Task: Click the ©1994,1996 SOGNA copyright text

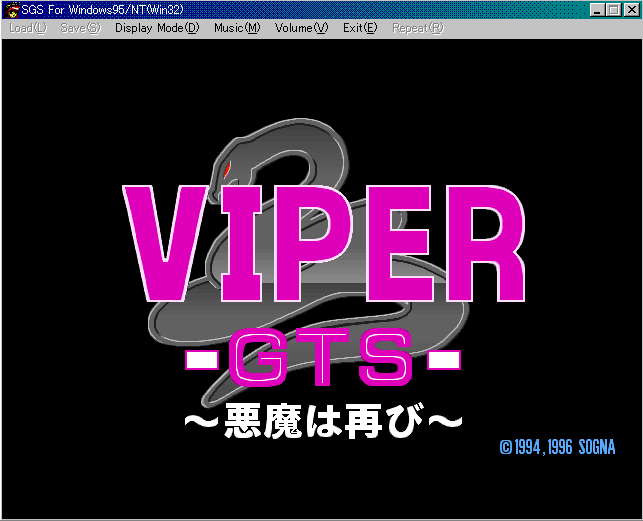Action: click(557, 447)
